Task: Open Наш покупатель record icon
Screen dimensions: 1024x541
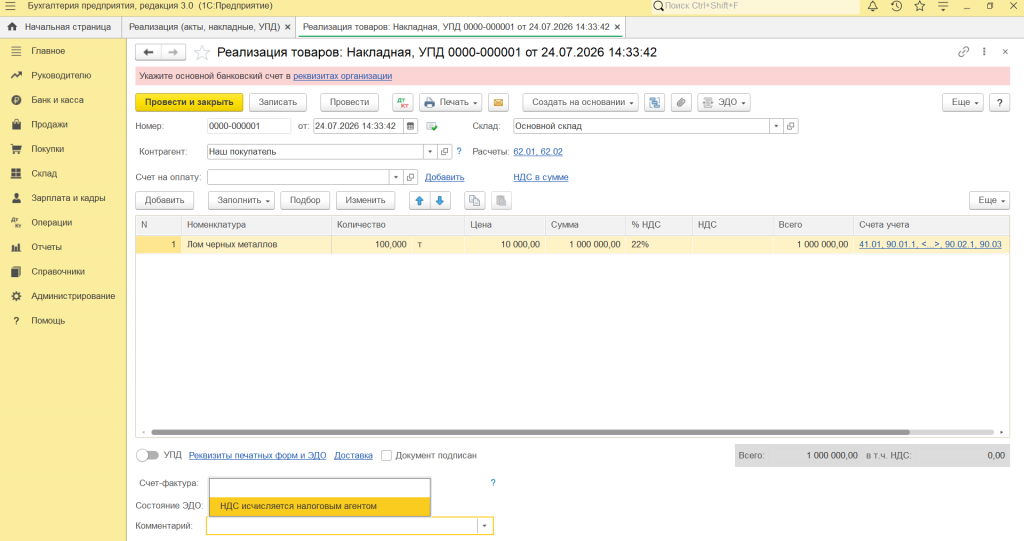Action: [x=444, y=152]
